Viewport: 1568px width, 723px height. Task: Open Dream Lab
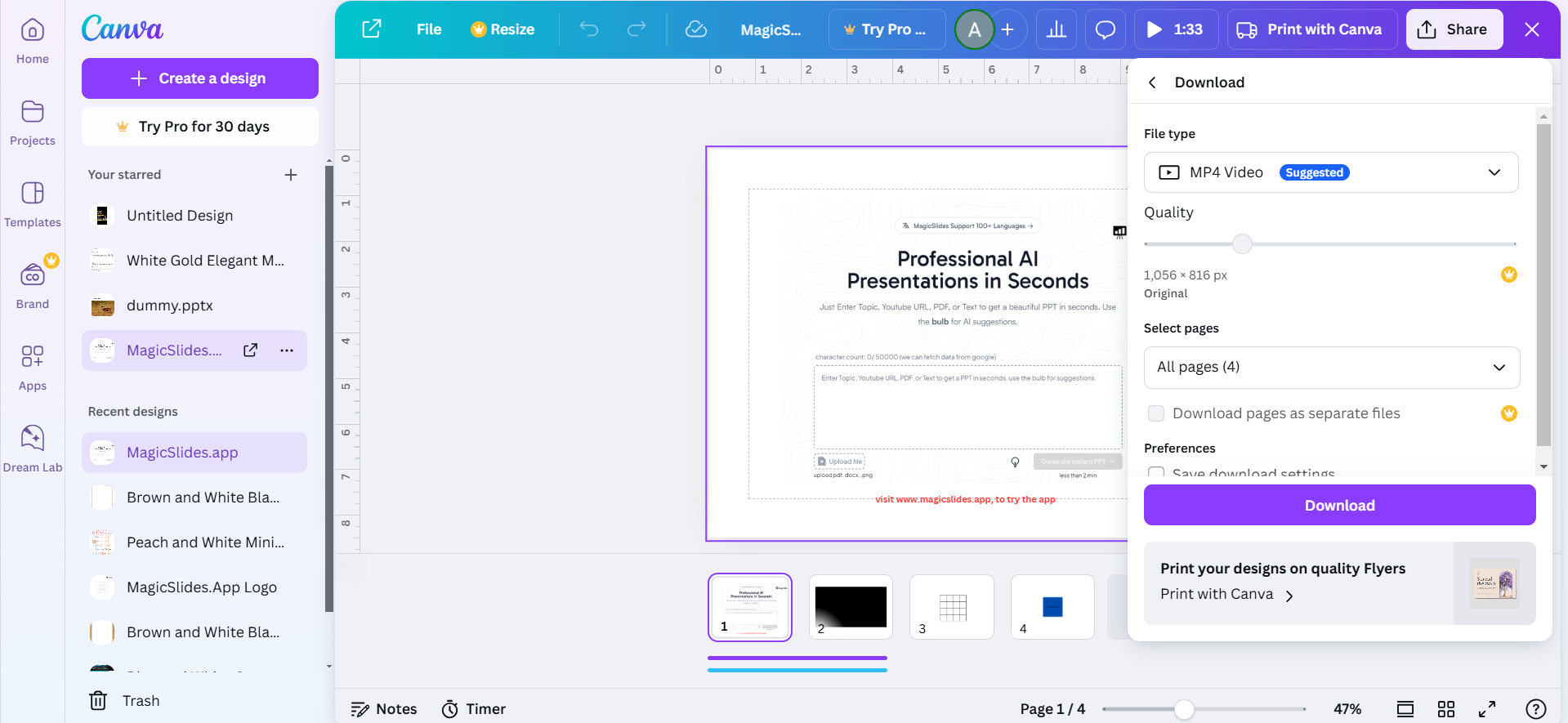tap(33, 449)
